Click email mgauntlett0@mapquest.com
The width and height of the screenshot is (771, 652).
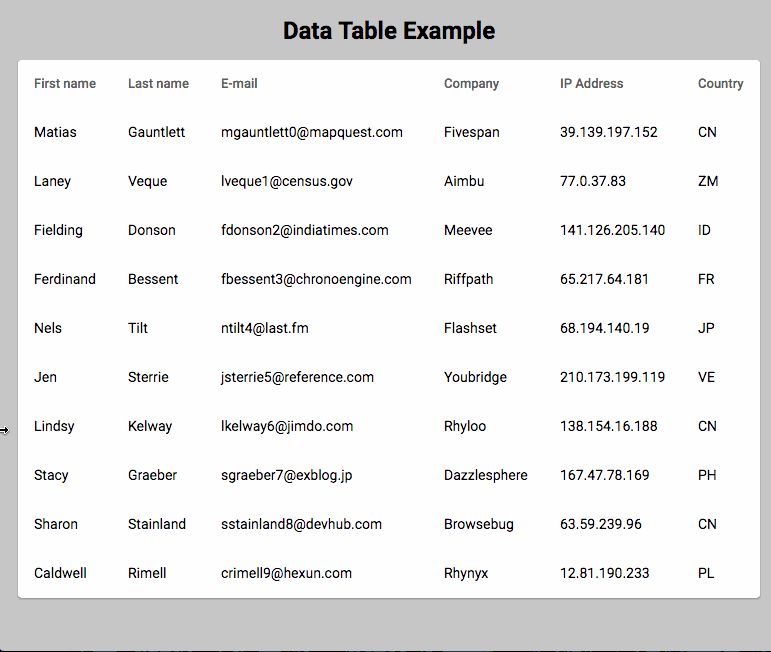[x=312, y=132]
